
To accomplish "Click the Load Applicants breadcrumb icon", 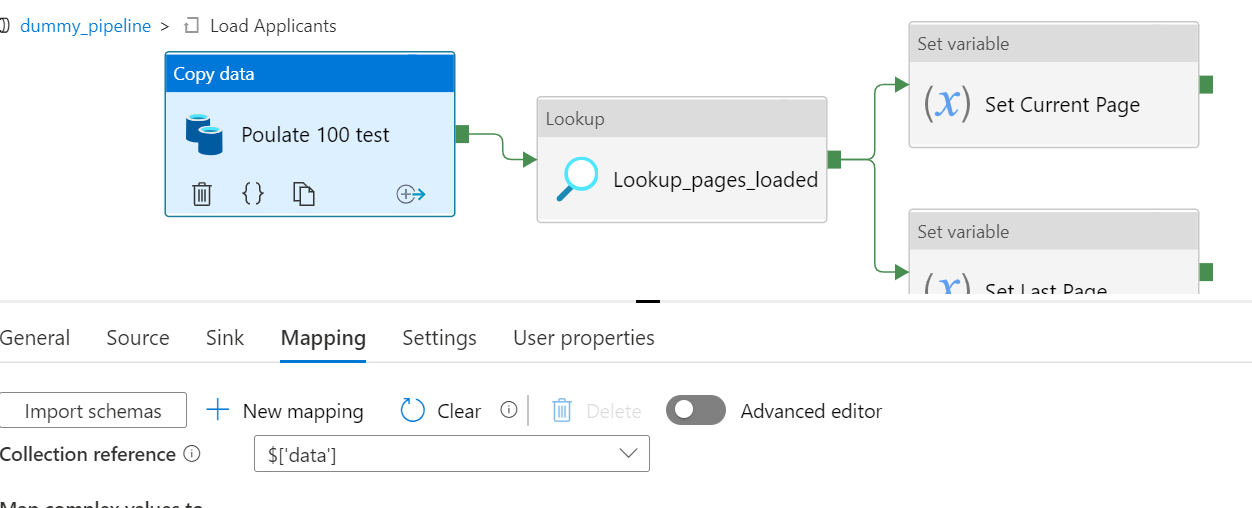I will click(x=193, y=26).
